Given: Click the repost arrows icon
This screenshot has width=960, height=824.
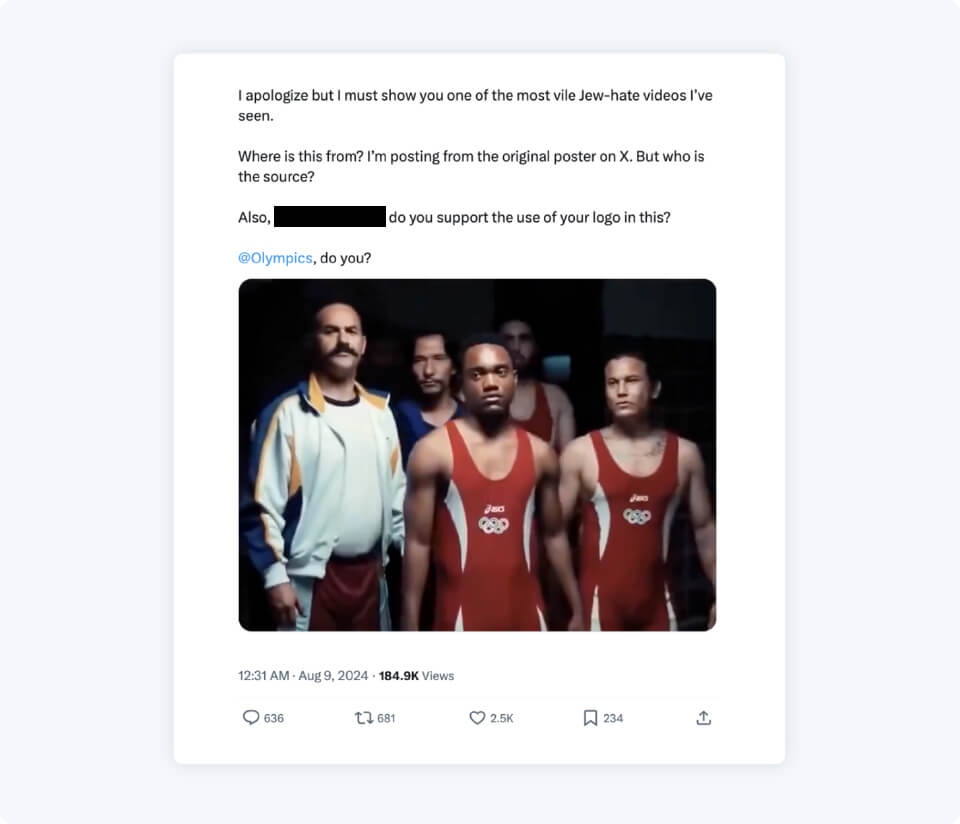Looking at the screenshot, I should coord(362,717).
